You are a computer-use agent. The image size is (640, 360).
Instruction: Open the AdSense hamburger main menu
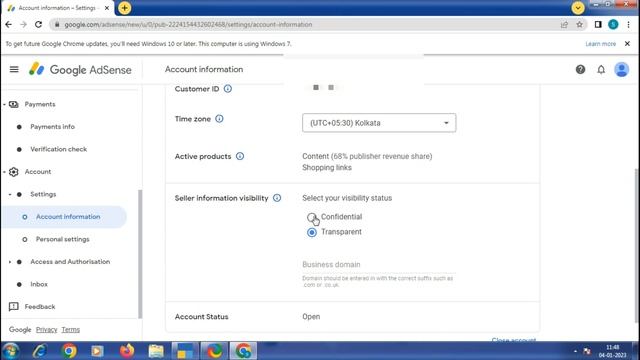click(x=14, y=69)
